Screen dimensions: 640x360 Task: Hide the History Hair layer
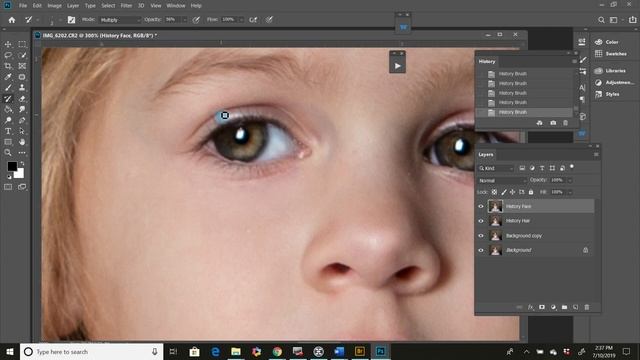[481, 221]
